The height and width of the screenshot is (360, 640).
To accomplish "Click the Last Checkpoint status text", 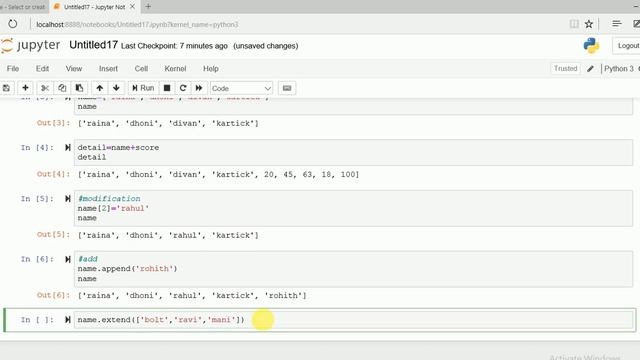I will (174, 46).
